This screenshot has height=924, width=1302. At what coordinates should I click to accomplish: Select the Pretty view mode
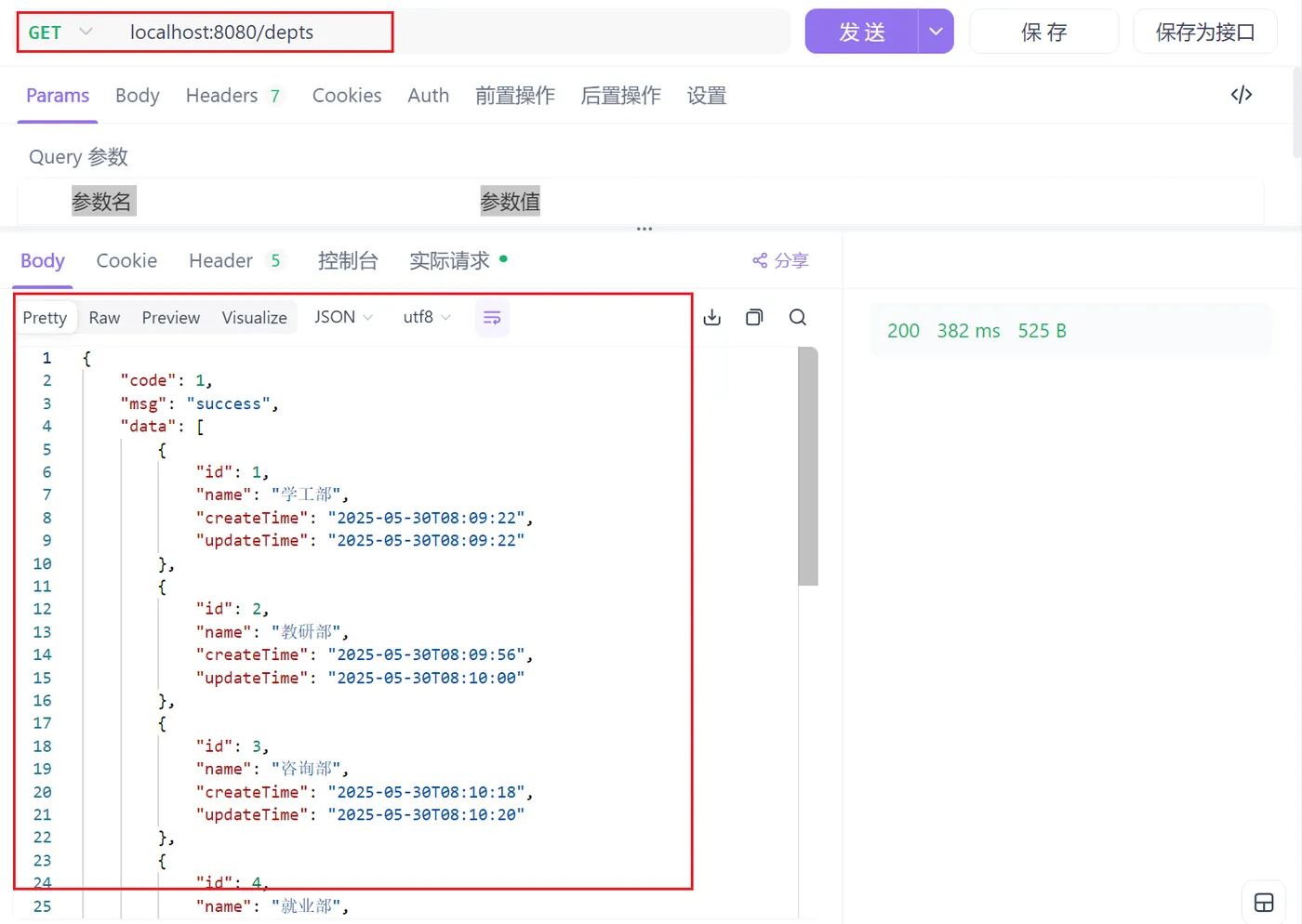point(45,317)
